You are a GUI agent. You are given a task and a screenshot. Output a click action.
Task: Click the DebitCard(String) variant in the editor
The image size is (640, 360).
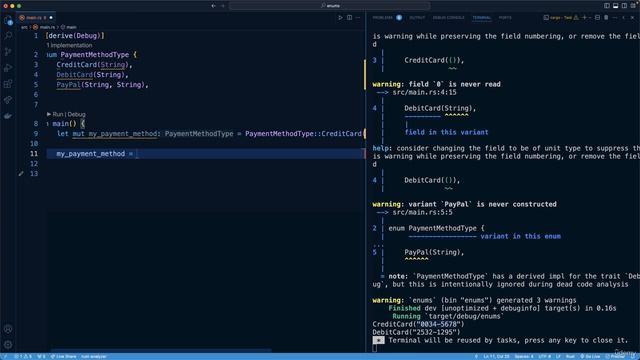(x=92, y=75)
